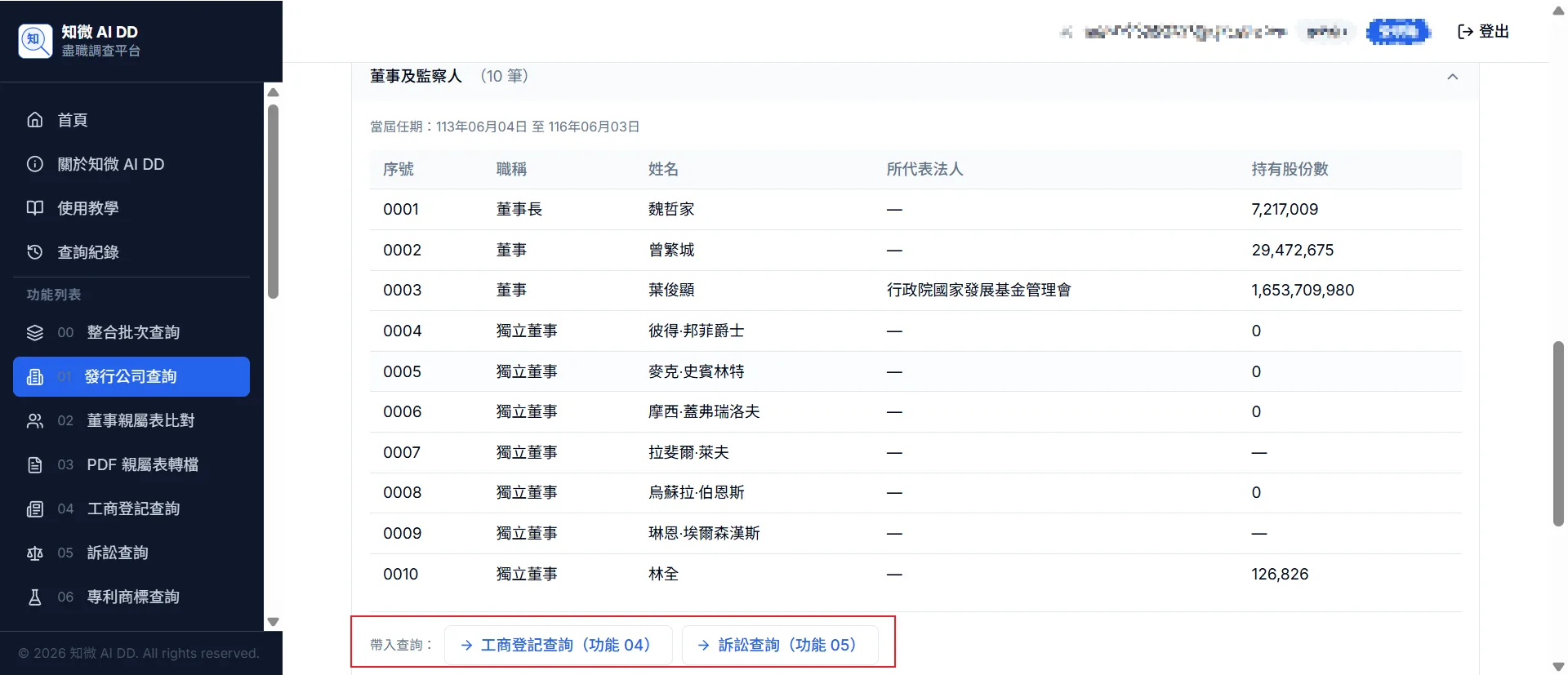1568x675 pixels.
Task: Click sidebar scrollbar down arrow
Action: [274, 622]
